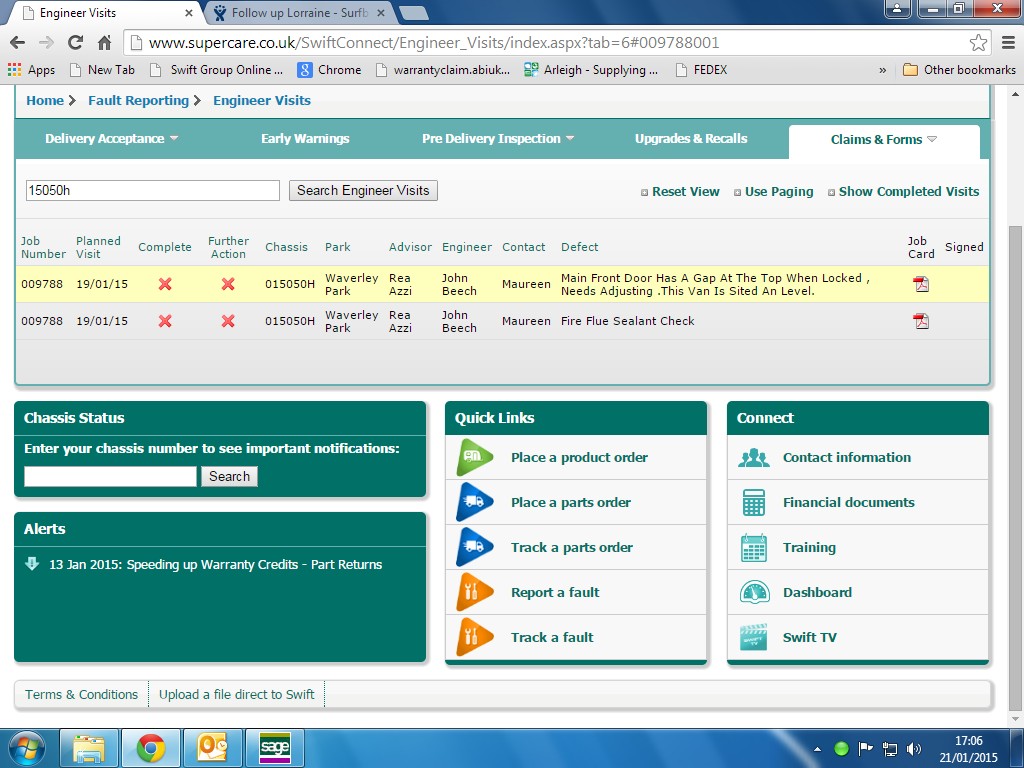The height and width of the screenshot is (768, 1024).
Task: Sort by the Planned Visit column header
Action: tap(98, 248)
